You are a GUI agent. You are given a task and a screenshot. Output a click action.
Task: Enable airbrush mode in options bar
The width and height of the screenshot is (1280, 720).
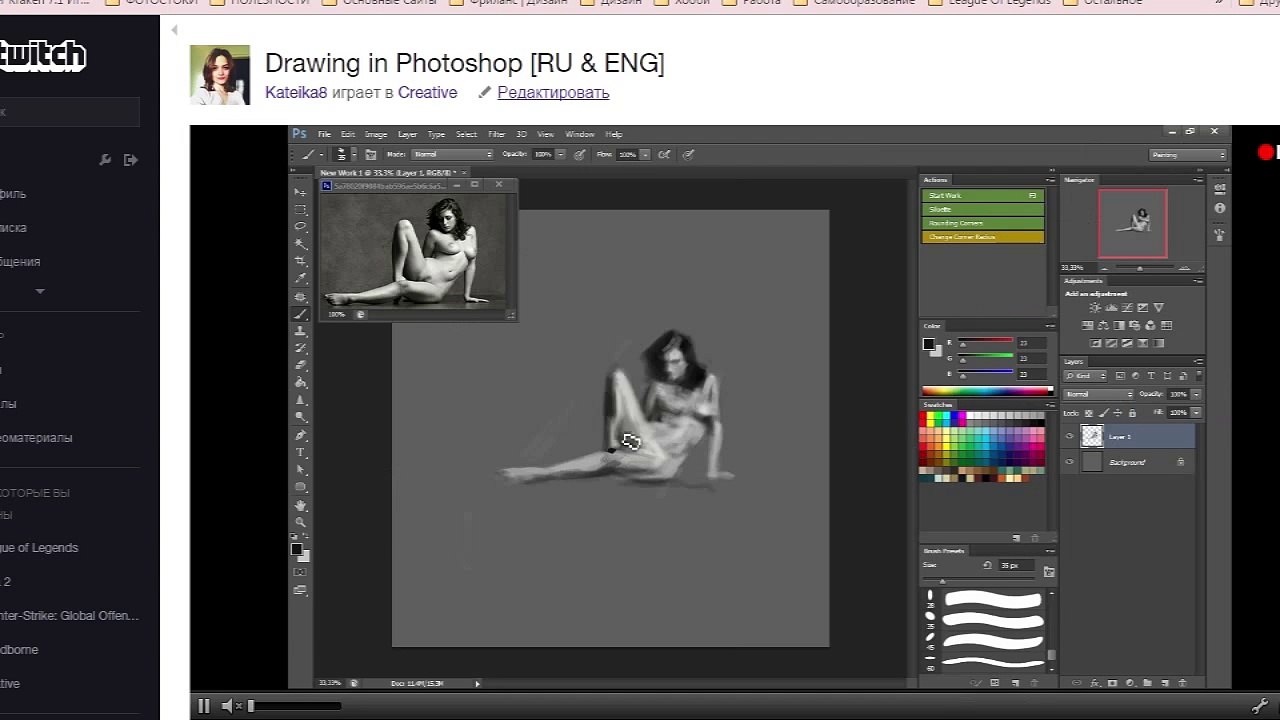pyautogui.click(x=663, y=154)
